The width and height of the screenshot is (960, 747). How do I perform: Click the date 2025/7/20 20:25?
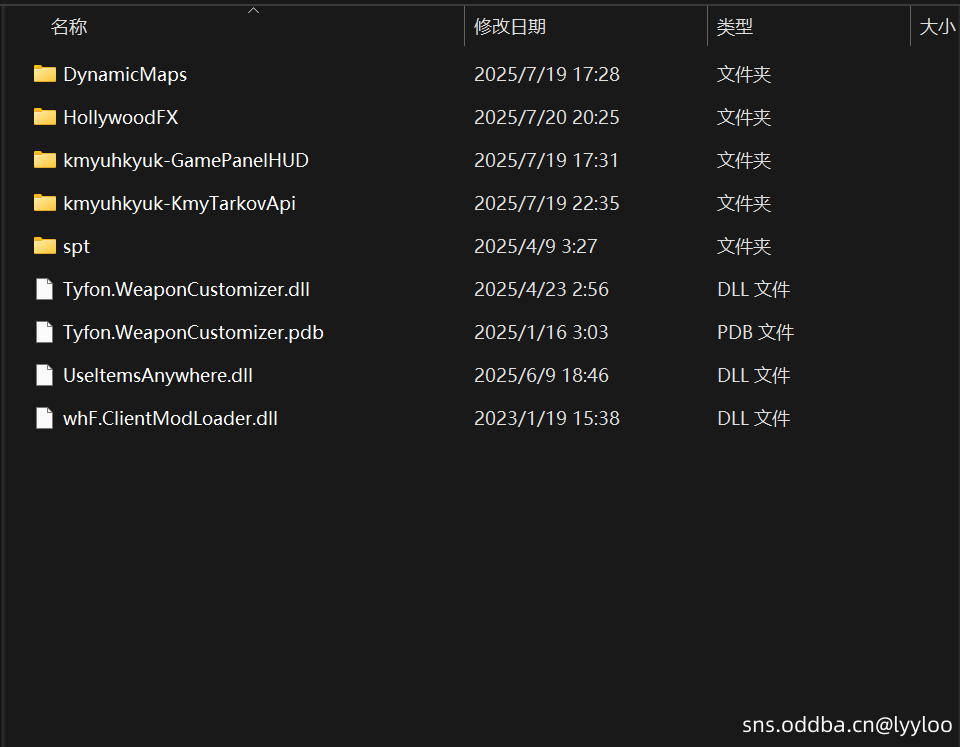(547, 118)
